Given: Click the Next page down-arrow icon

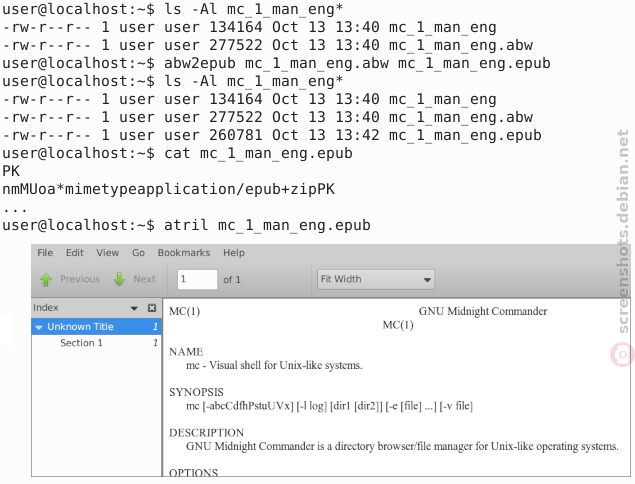Looking at the screenshot, I should point(119,279).
